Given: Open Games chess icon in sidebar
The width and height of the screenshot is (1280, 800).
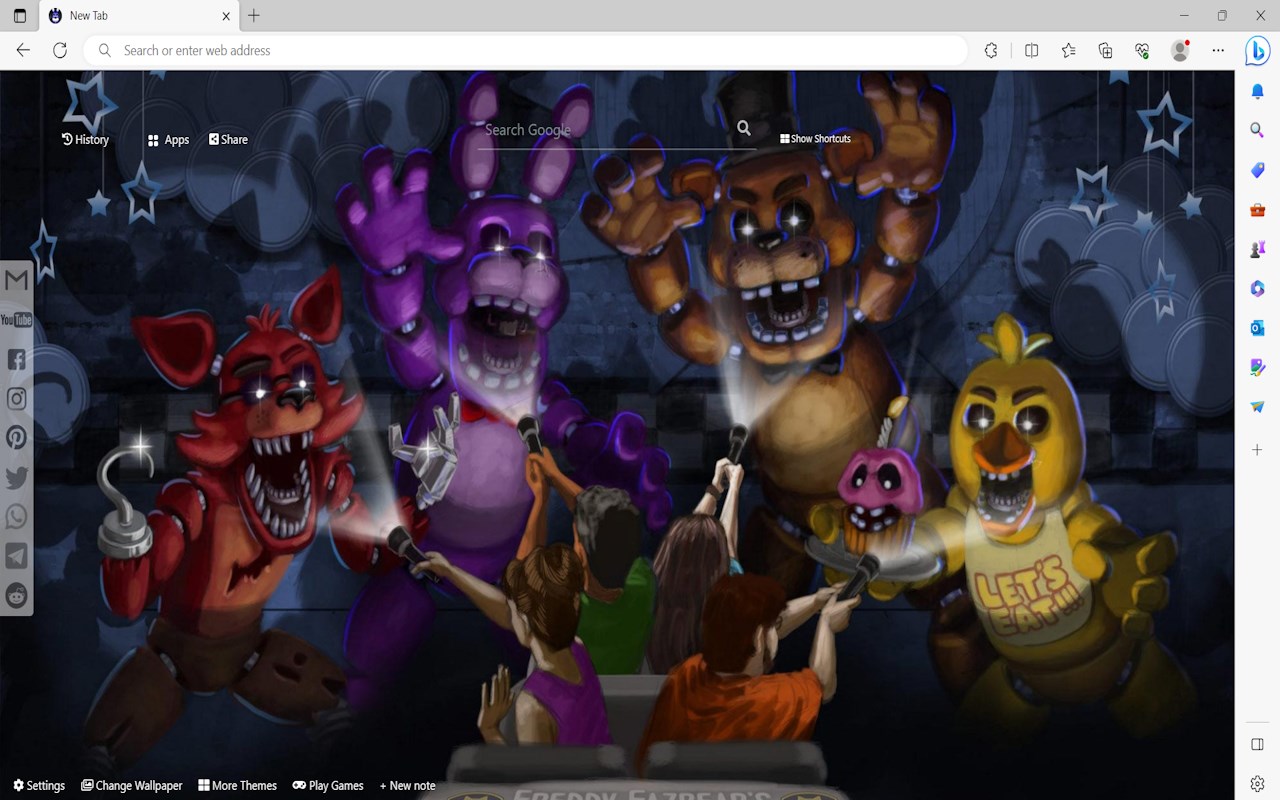Looking at the screenshot, I should coord(1258,249).
